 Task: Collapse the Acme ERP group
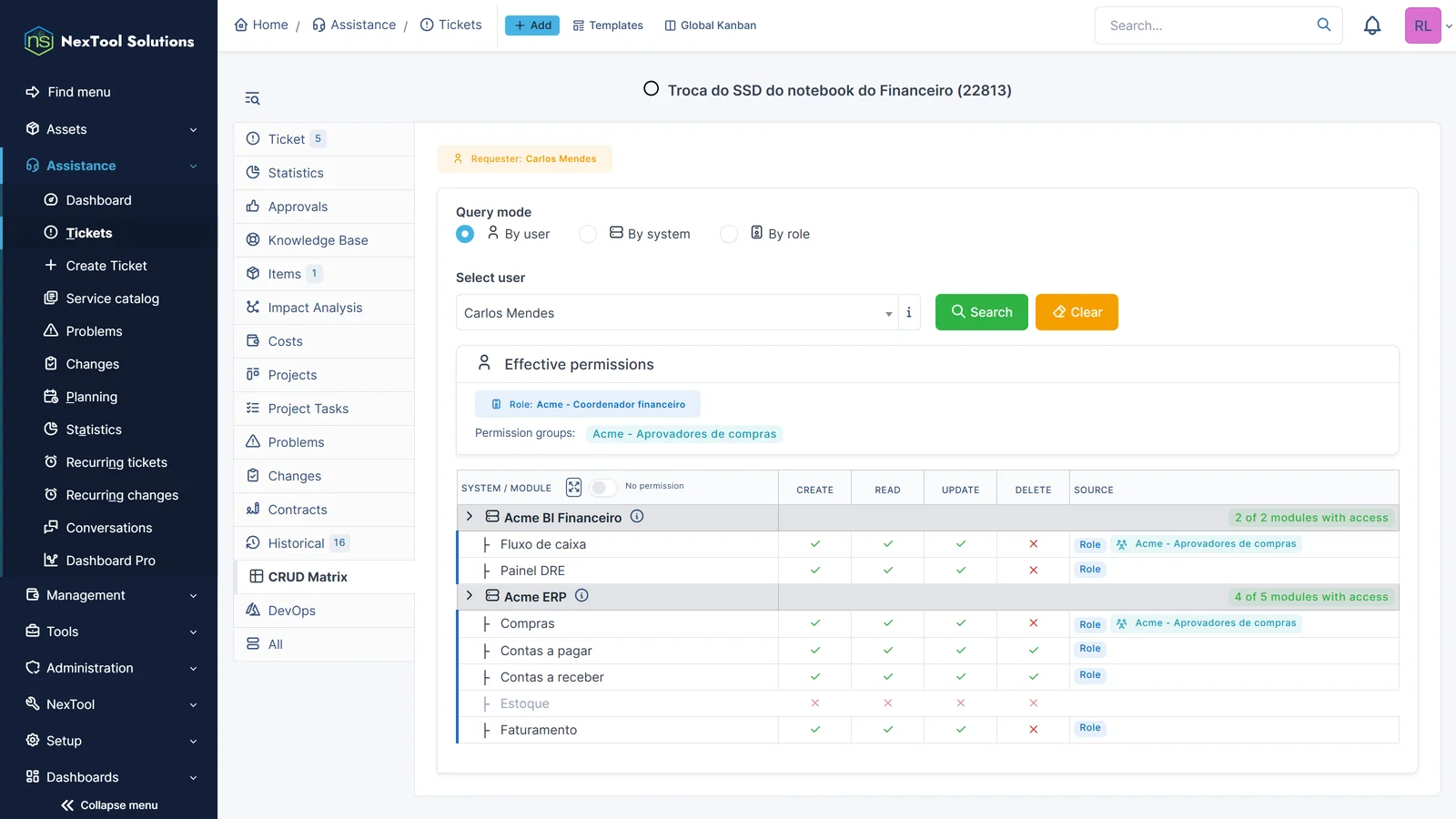click(x=470, y=596)
